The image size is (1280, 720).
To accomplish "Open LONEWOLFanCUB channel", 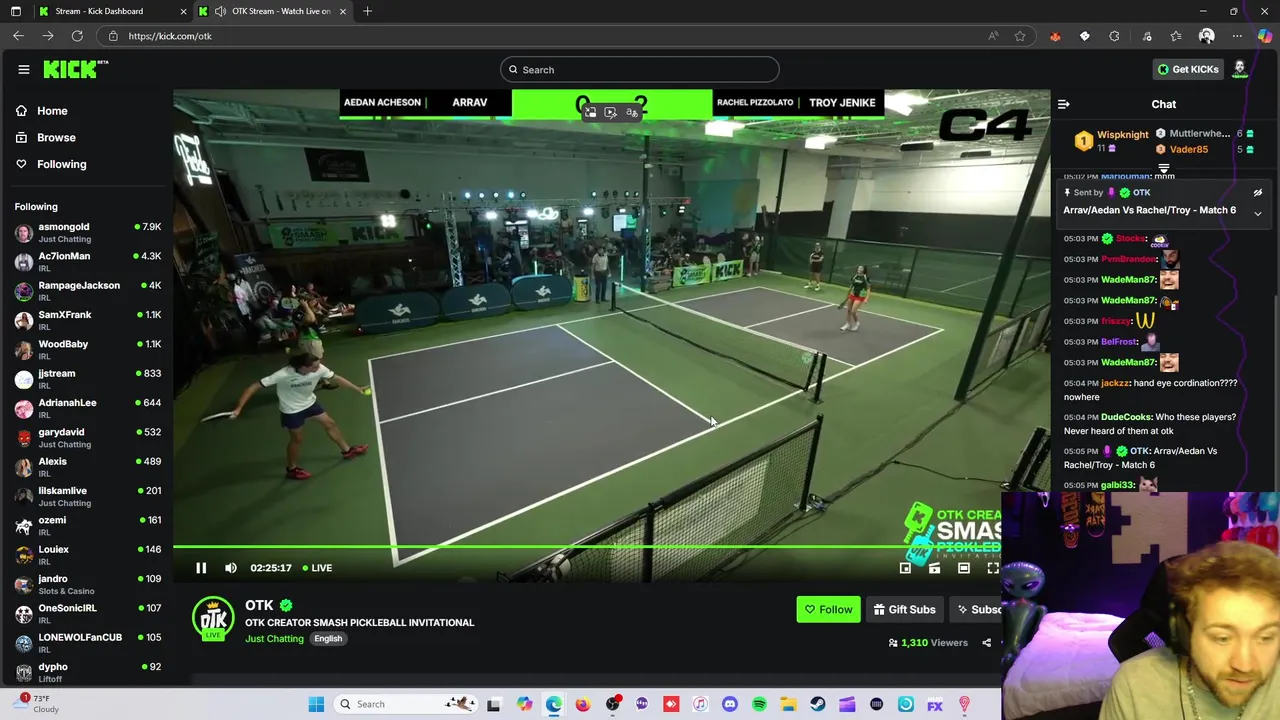I will coord(88,643).
